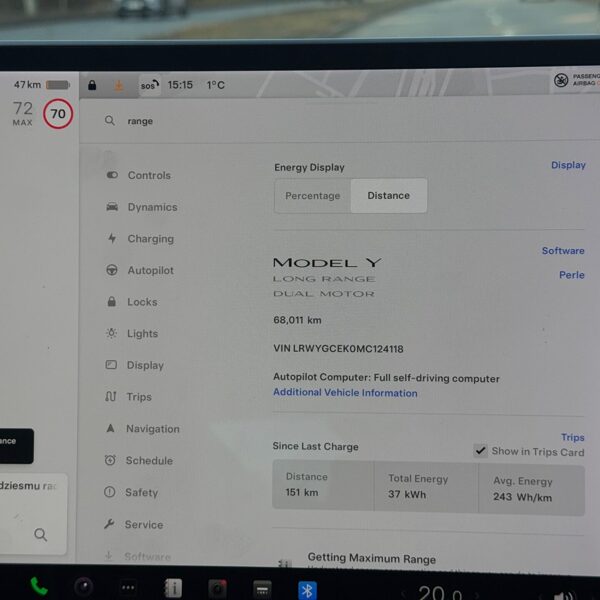Open the Controls settings menu

(x=139, y=175)
